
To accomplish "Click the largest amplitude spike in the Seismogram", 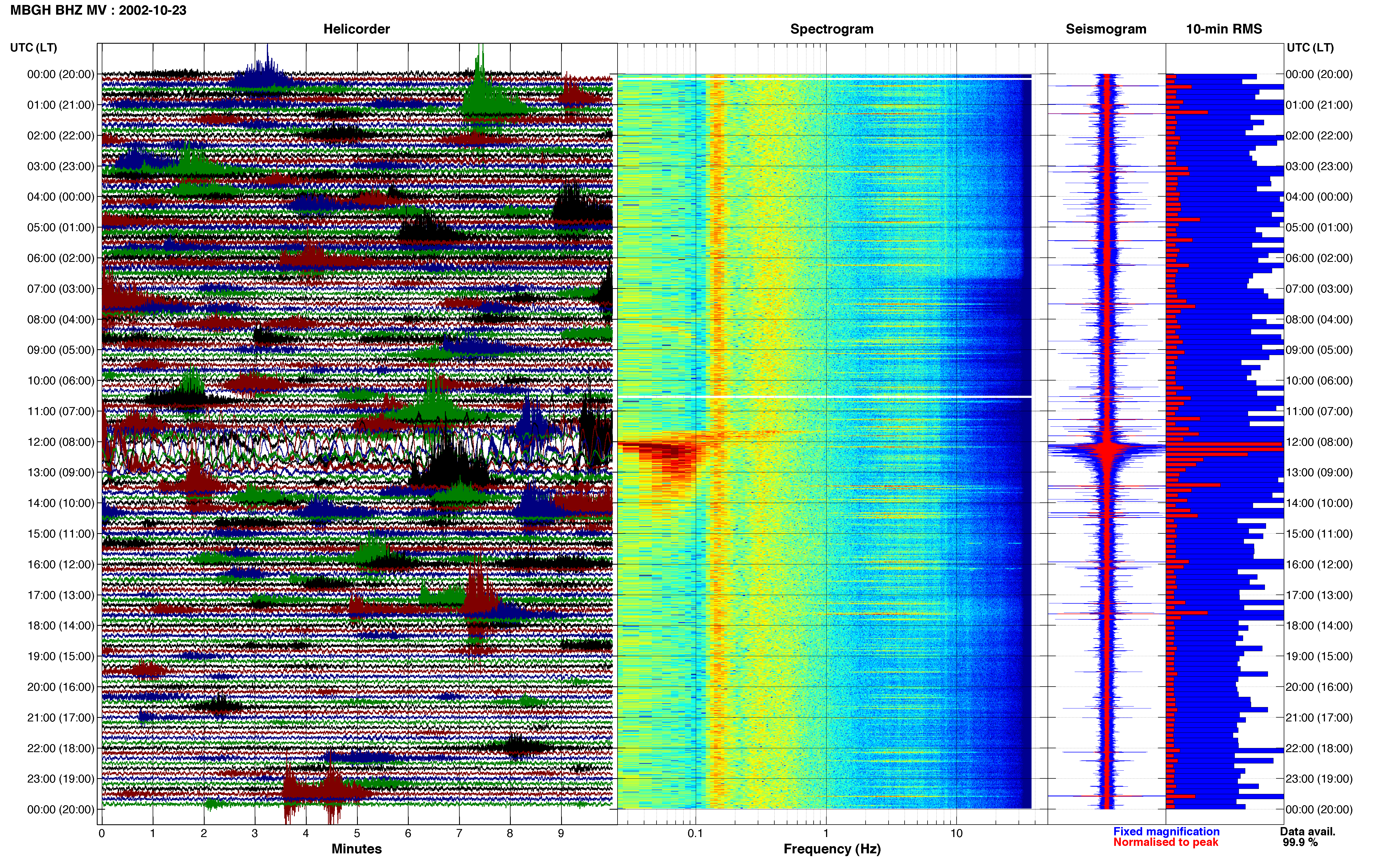I will click(x=1107, y=448).
